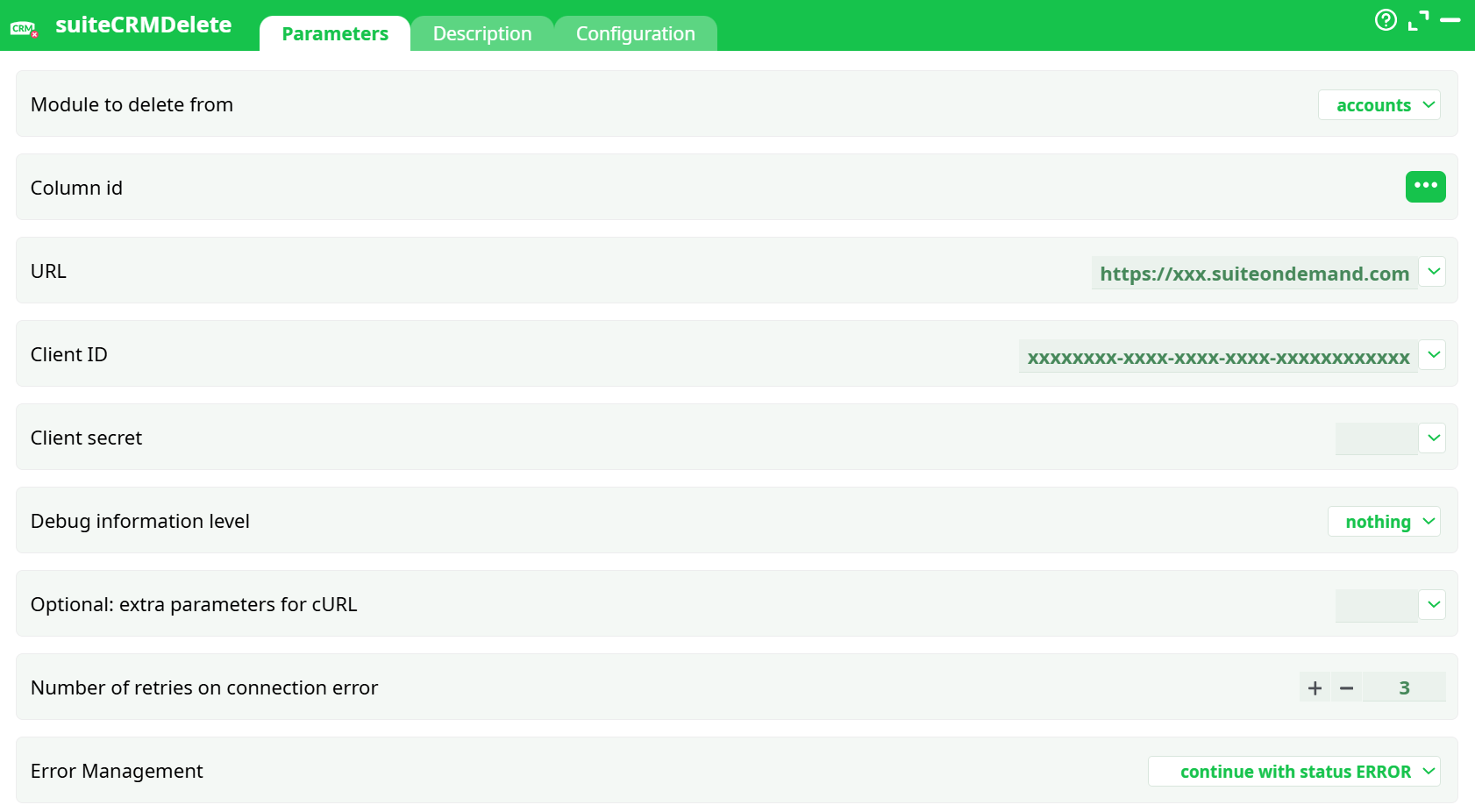
Task: Expand the URL dropdown chevron
Action: tap(1433, 272)
